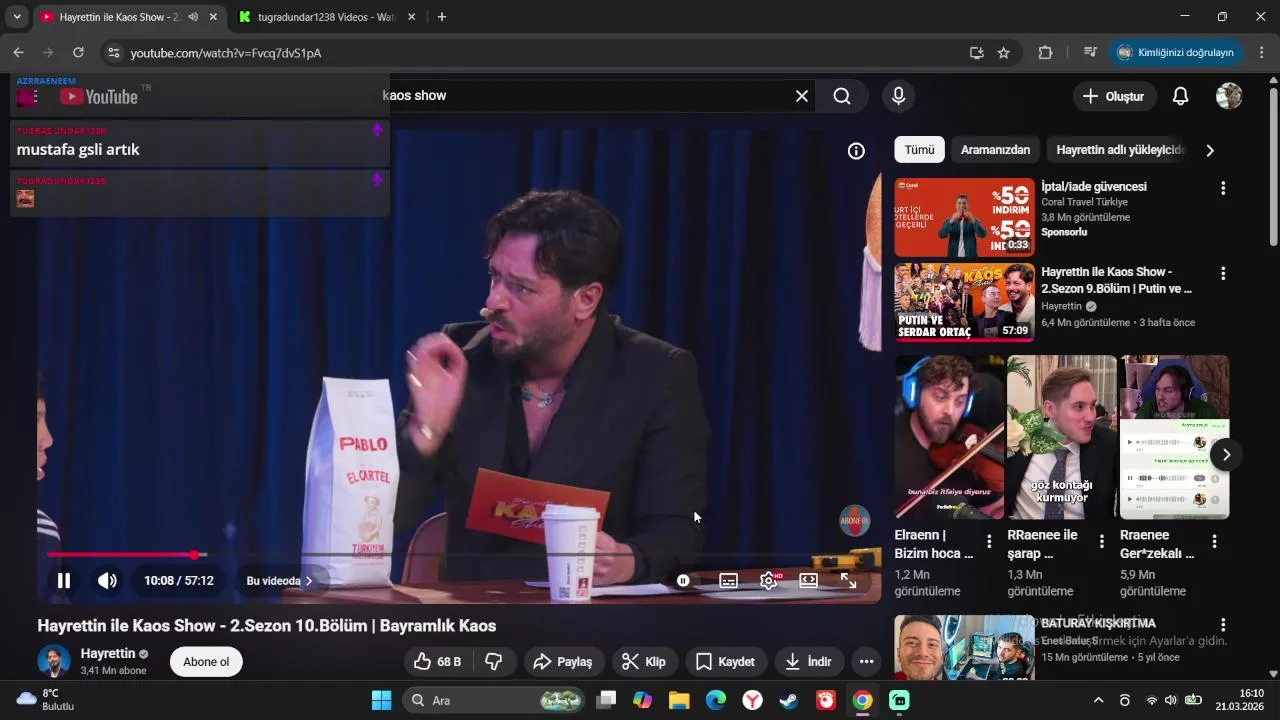Viewport: 1280px width, 720px height.
Task: Open the Oluştur create button
Action: (1113, 96)
